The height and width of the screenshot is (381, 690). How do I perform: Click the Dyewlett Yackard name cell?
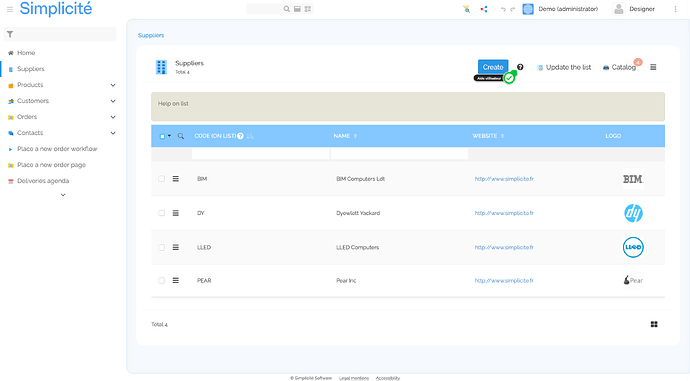(358, 213)
